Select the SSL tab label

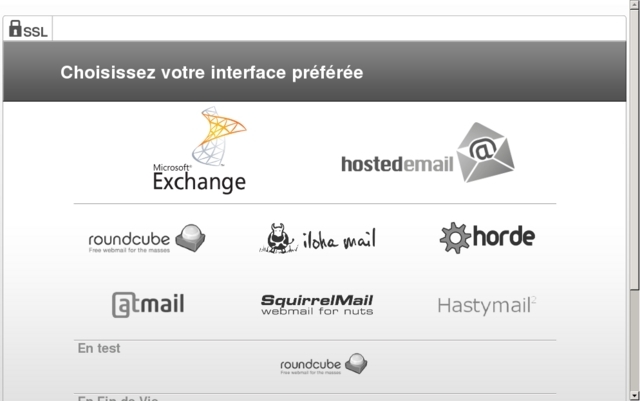pyautogui.click(x=37, y=32)
